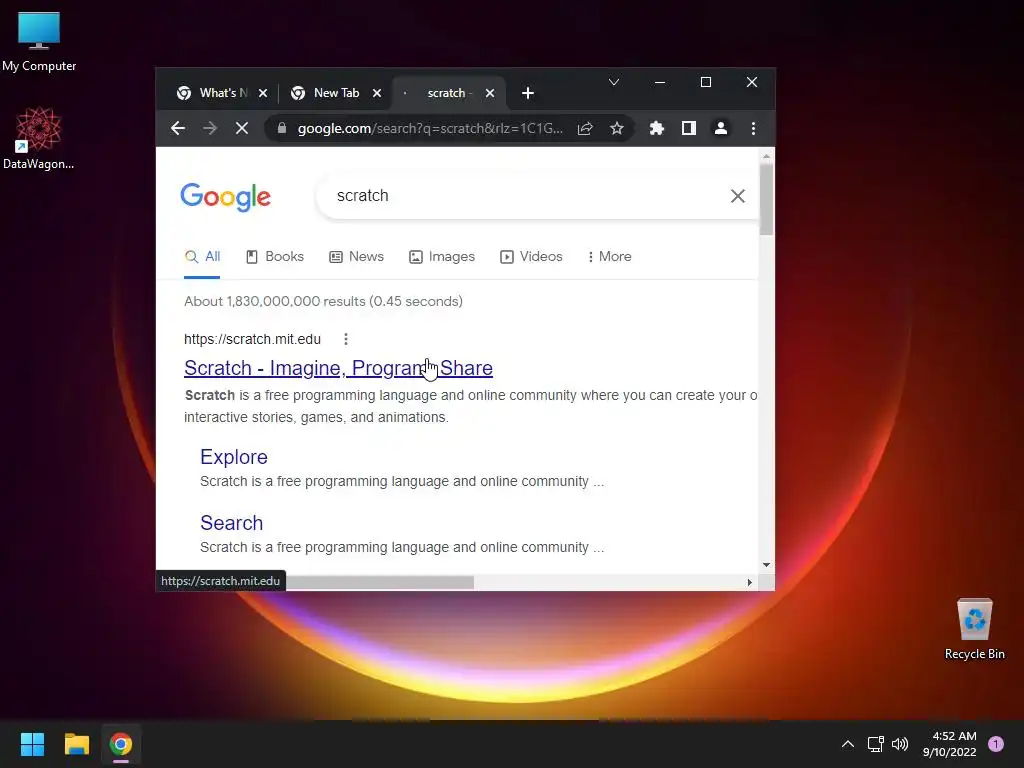Share this page via the share icon
Image resolution: width=1024 pixels, height=768 pixels.
click(x=585, y=128)
